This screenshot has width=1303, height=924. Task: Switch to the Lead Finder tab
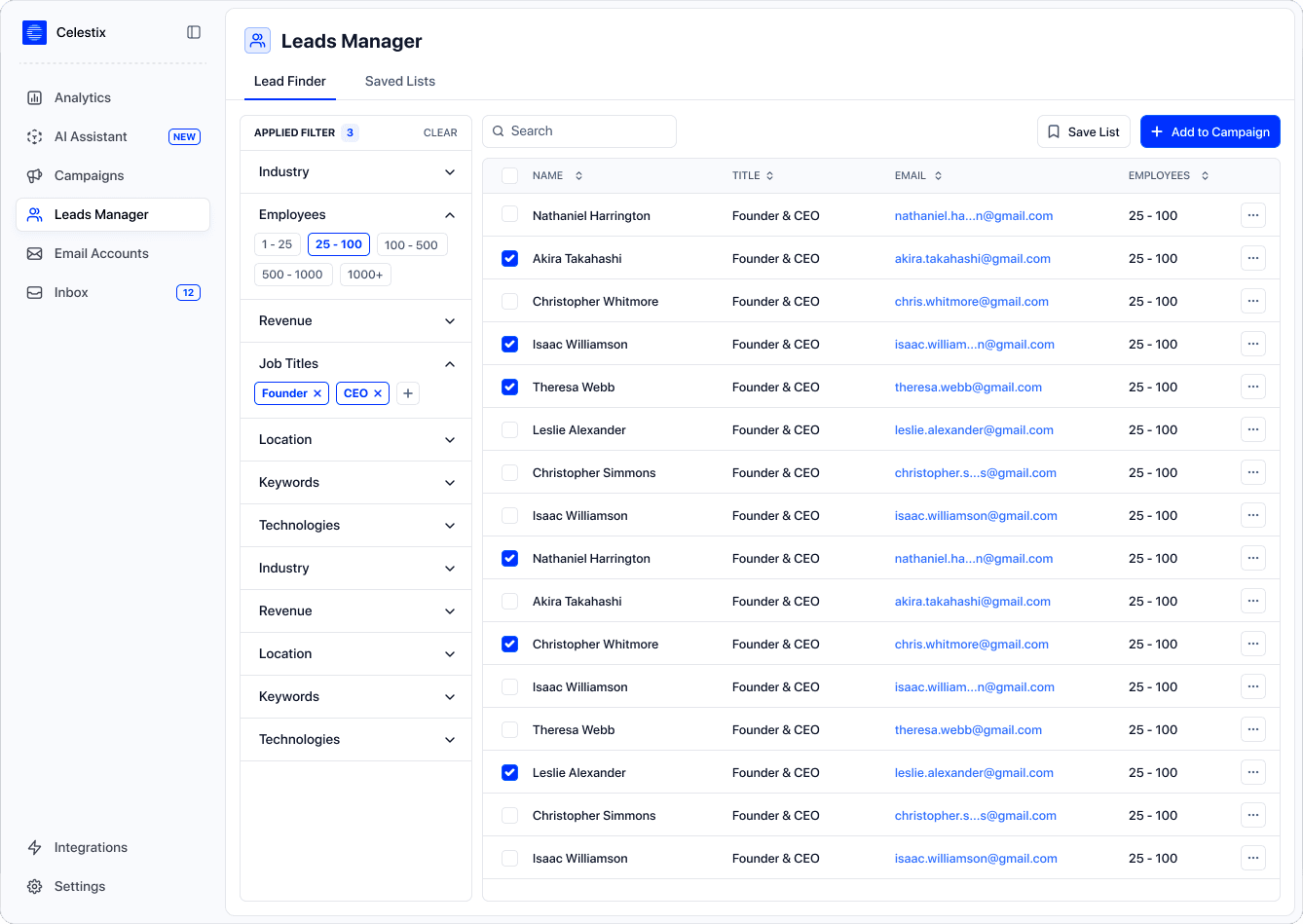tap(290, 81)
